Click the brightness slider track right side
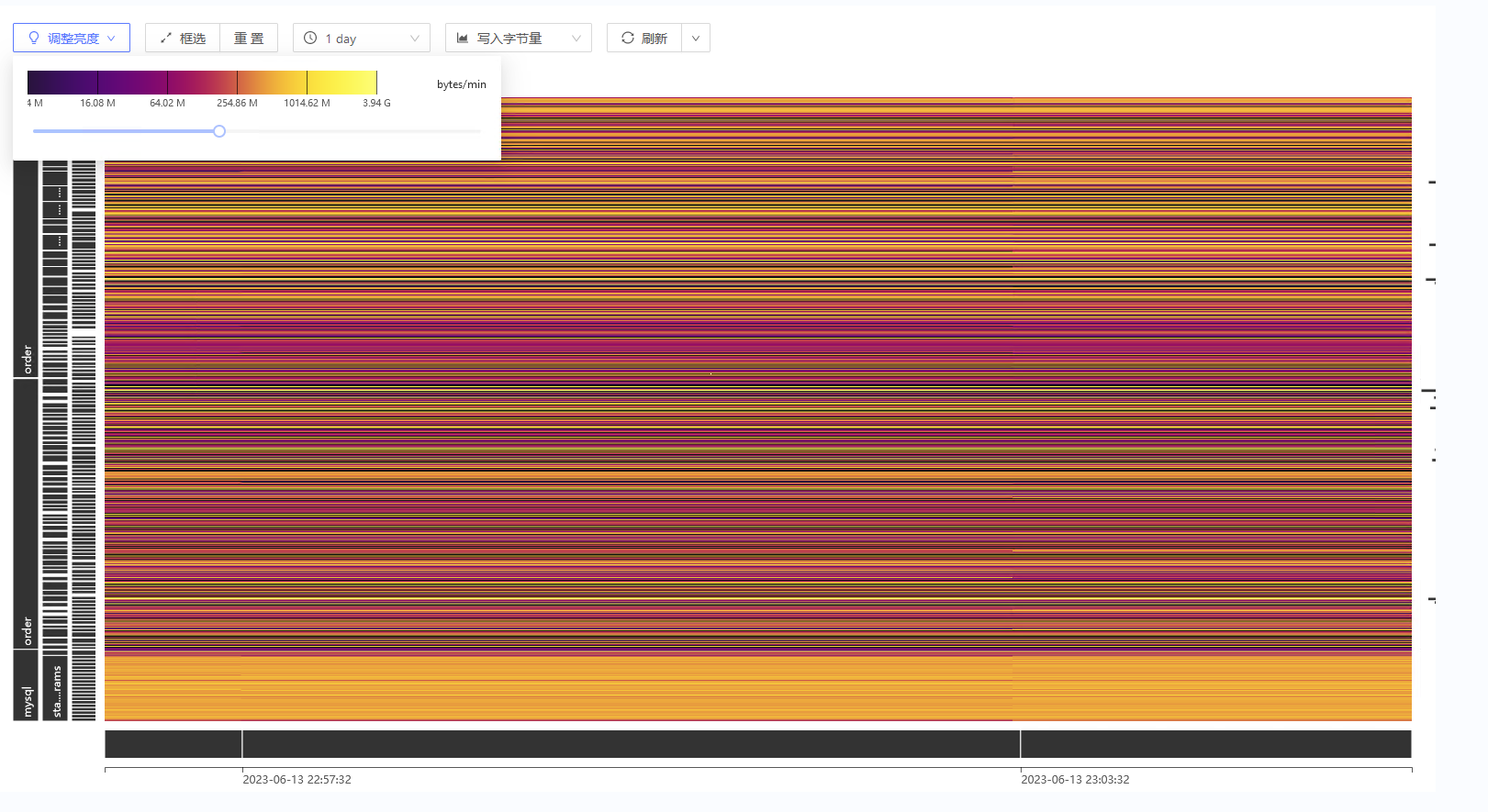1488x812 pixels. [x=353, y=131]
